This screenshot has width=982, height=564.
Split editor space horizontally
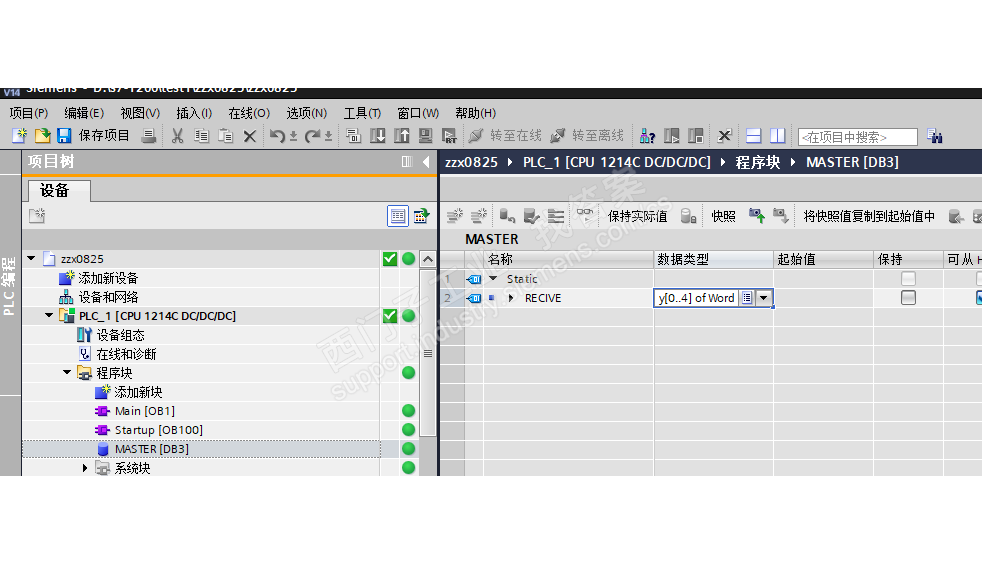pos(754,136)
